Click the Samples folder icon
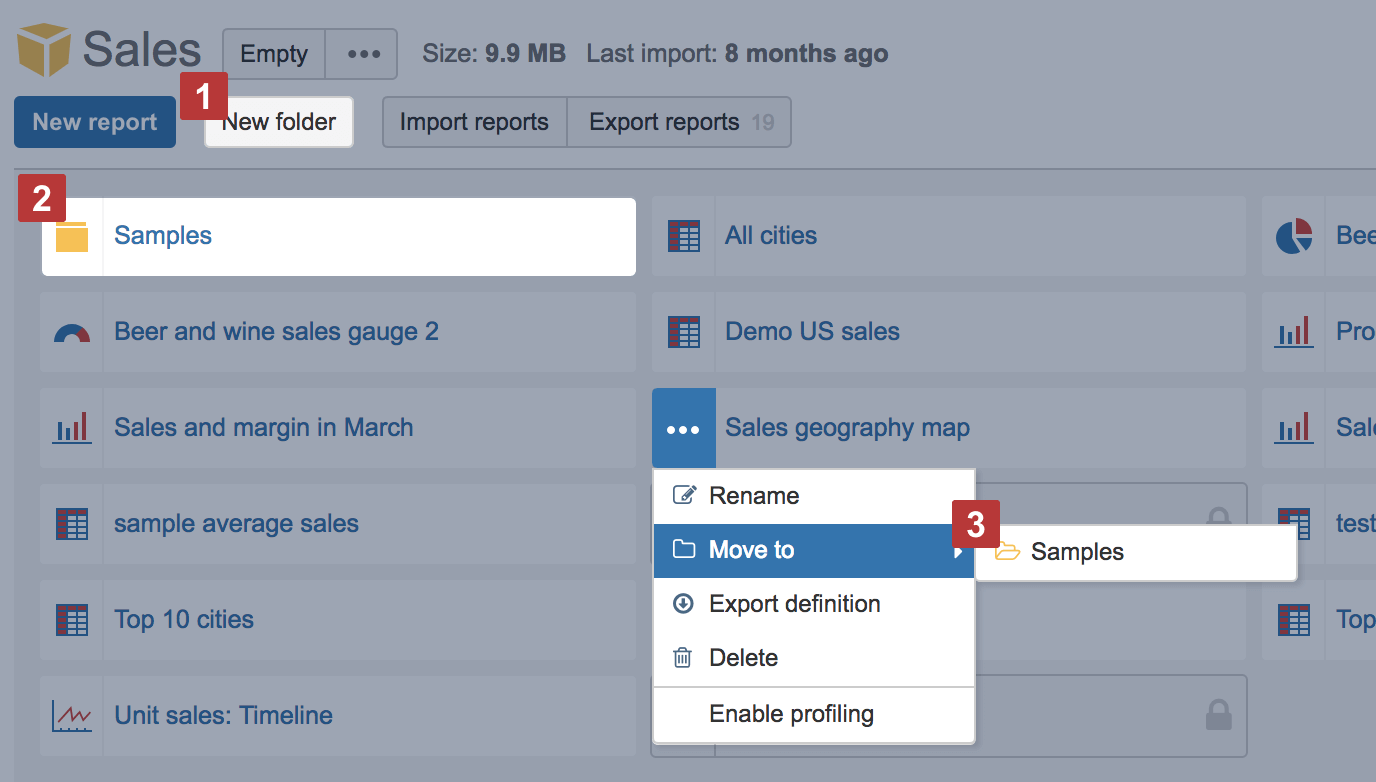Image resolution: width=1376 pixels, height=782 pixels. [72, 236]
